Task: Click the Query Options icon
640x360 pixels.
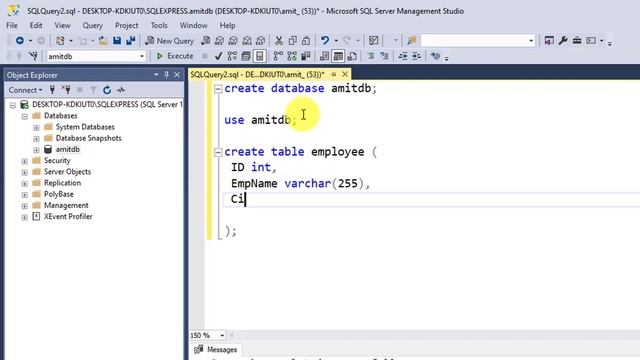Action: pyautogui.click(x=246, y=56)
